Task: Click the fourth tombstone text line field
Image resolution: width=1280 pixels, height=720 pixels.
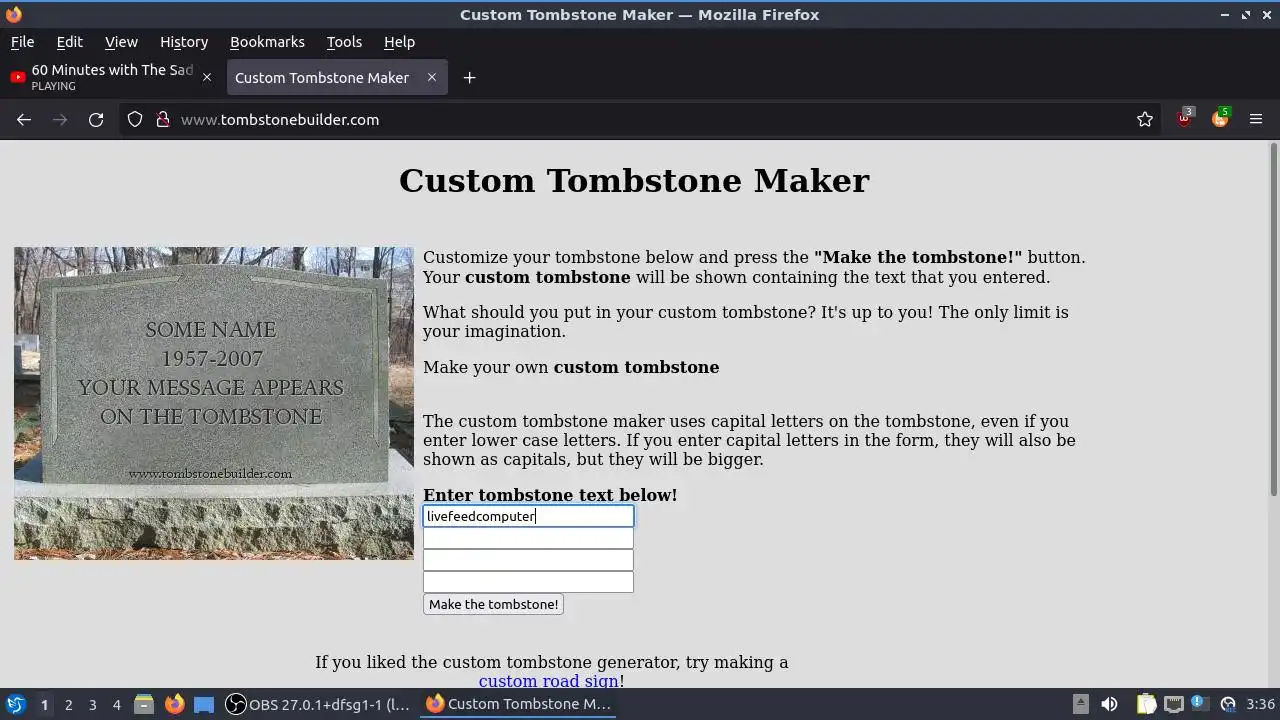Action: [528, 582]
